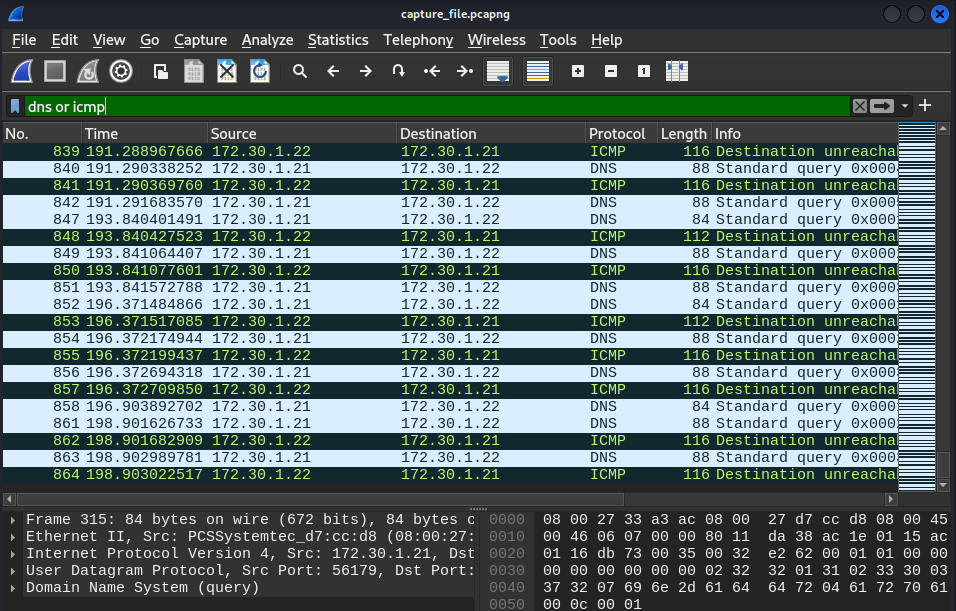Expand Domain Name System (query) section
This screenshot has width=956, height=611.
13,588
